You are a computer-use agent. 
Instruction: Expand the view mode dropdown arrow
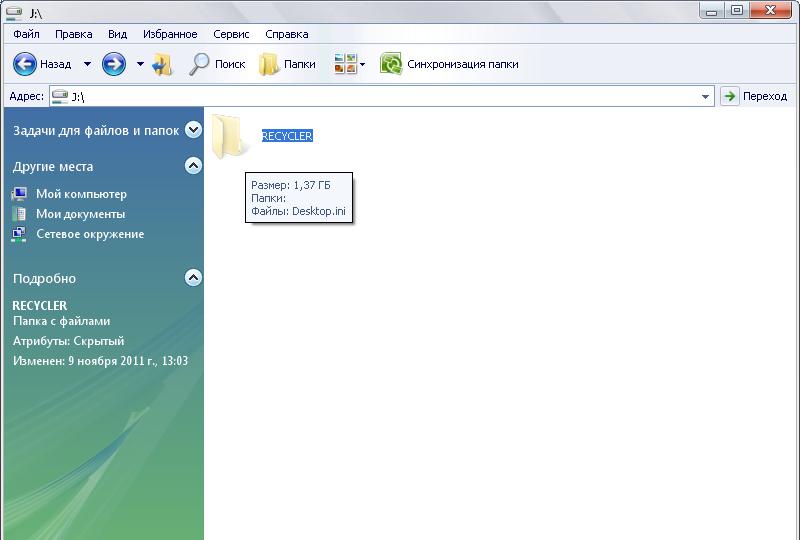pyautogui.click(x=362, y=65)
